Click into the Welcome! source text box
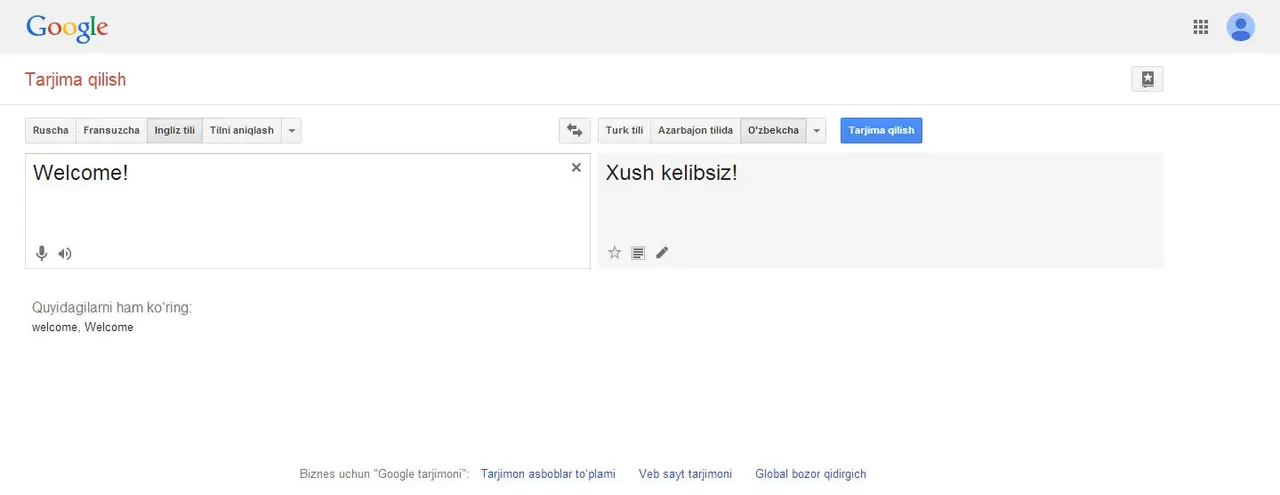This screenshot has height=495, width=1280. tap(308, 211)
